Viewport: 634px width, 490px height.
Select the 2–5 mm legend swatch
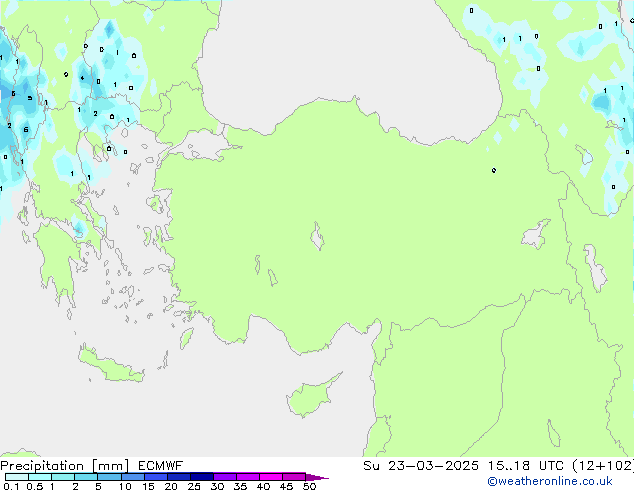86,477
